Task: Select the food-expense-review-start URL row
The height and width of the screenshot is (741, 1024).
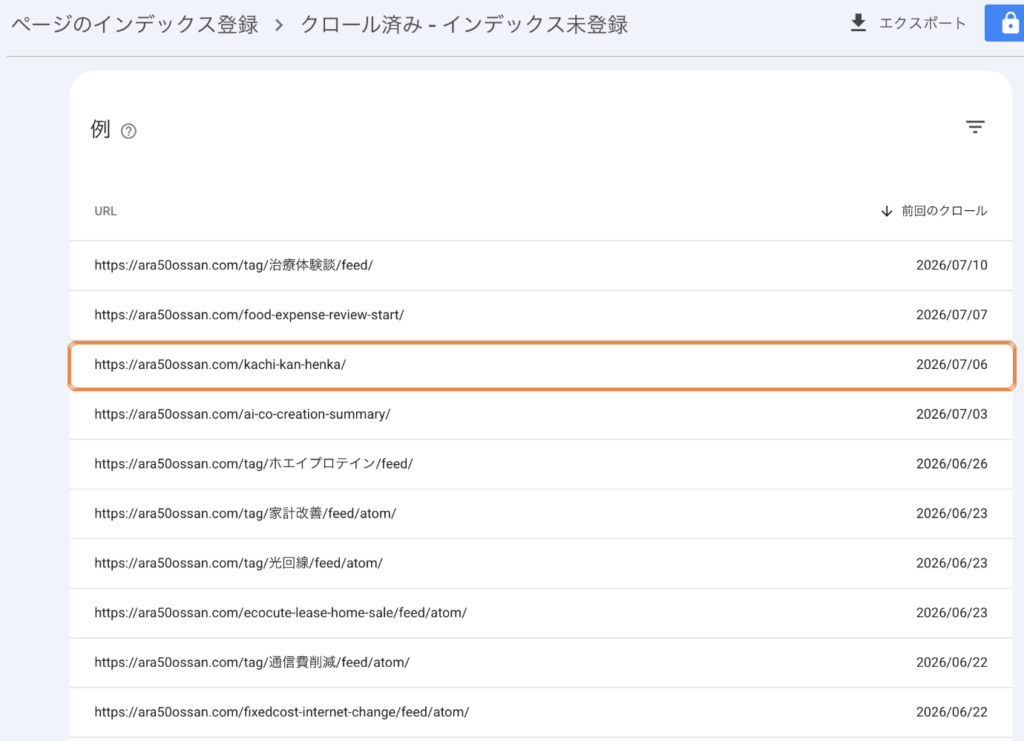Action: click(541, 315)
